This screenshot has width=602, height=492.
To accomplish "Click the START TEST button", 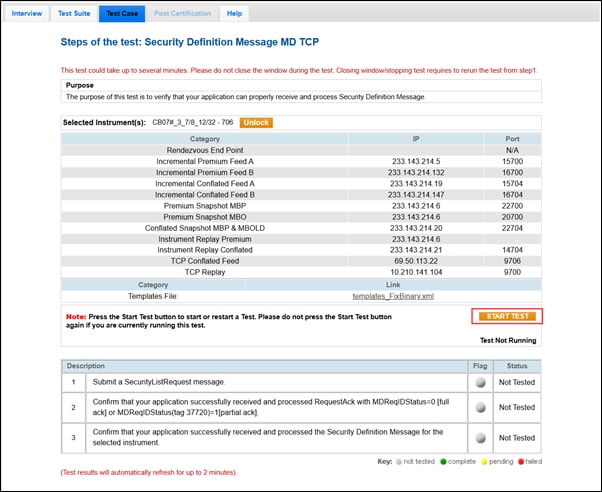I will (506, 316).
